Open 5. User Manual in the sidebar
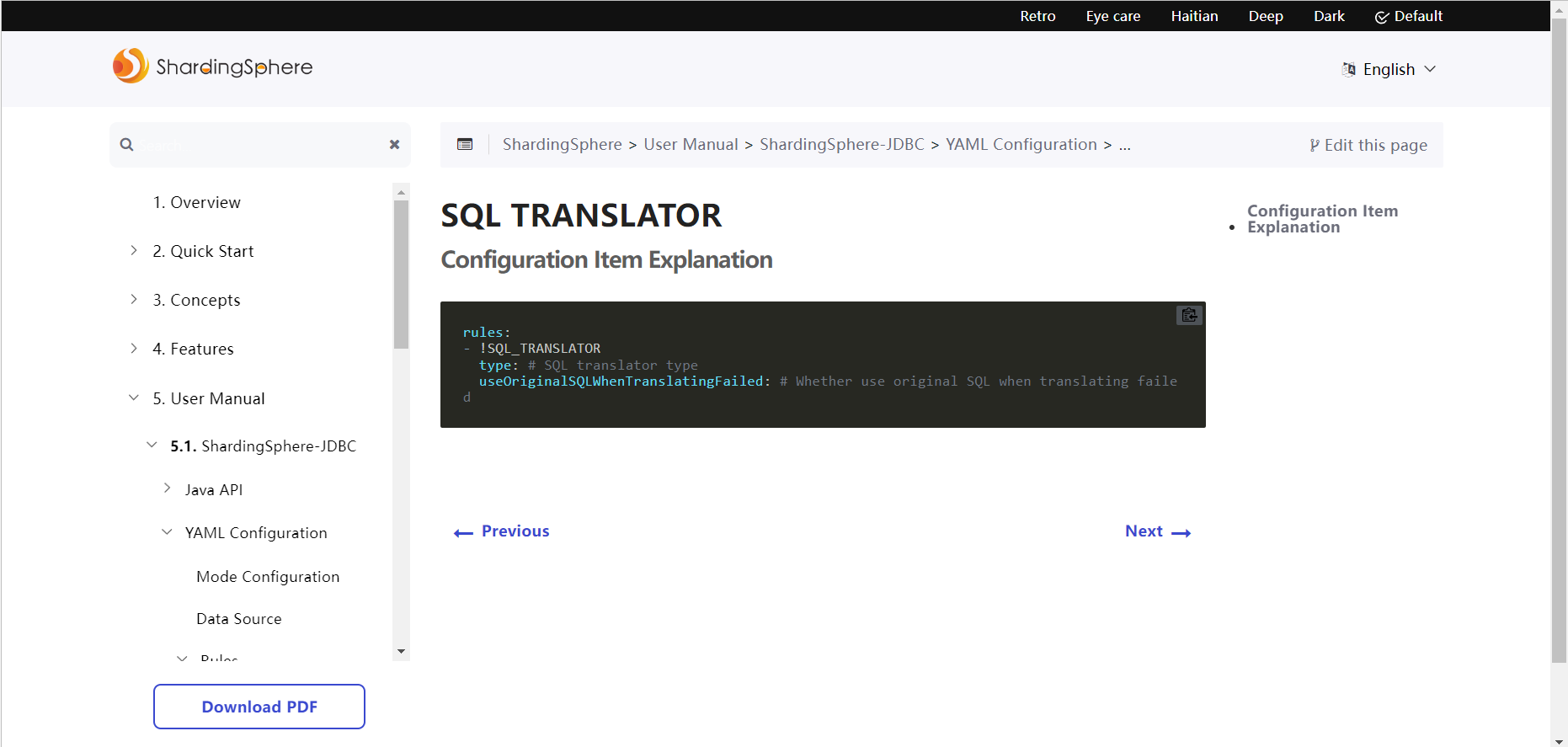This screenshot has height=747, width=1568. pyautogui.click(x=209, y=398)
